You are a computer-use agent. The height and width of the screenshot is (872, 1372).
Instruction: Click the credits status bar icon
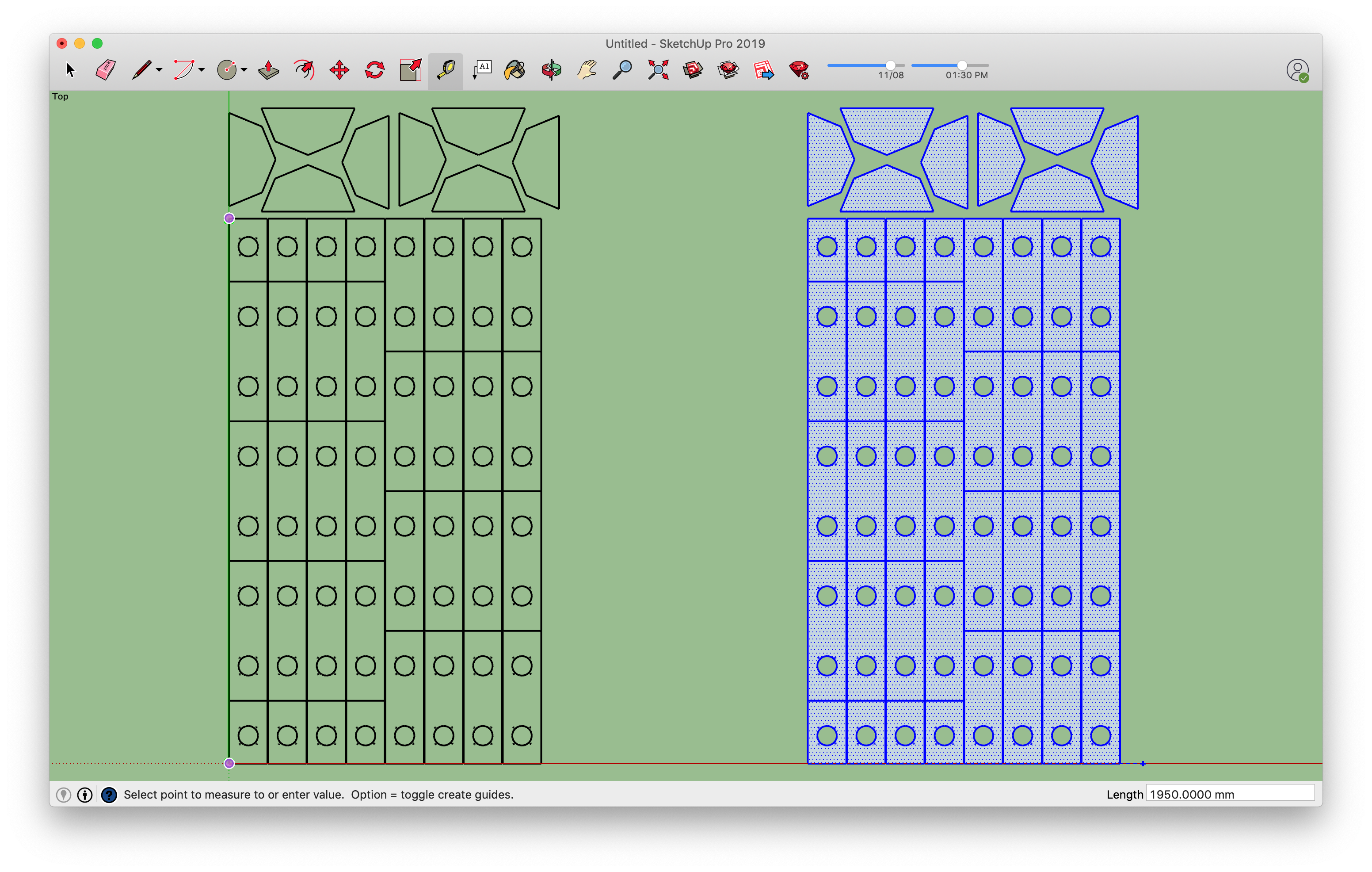click(85, 795)
